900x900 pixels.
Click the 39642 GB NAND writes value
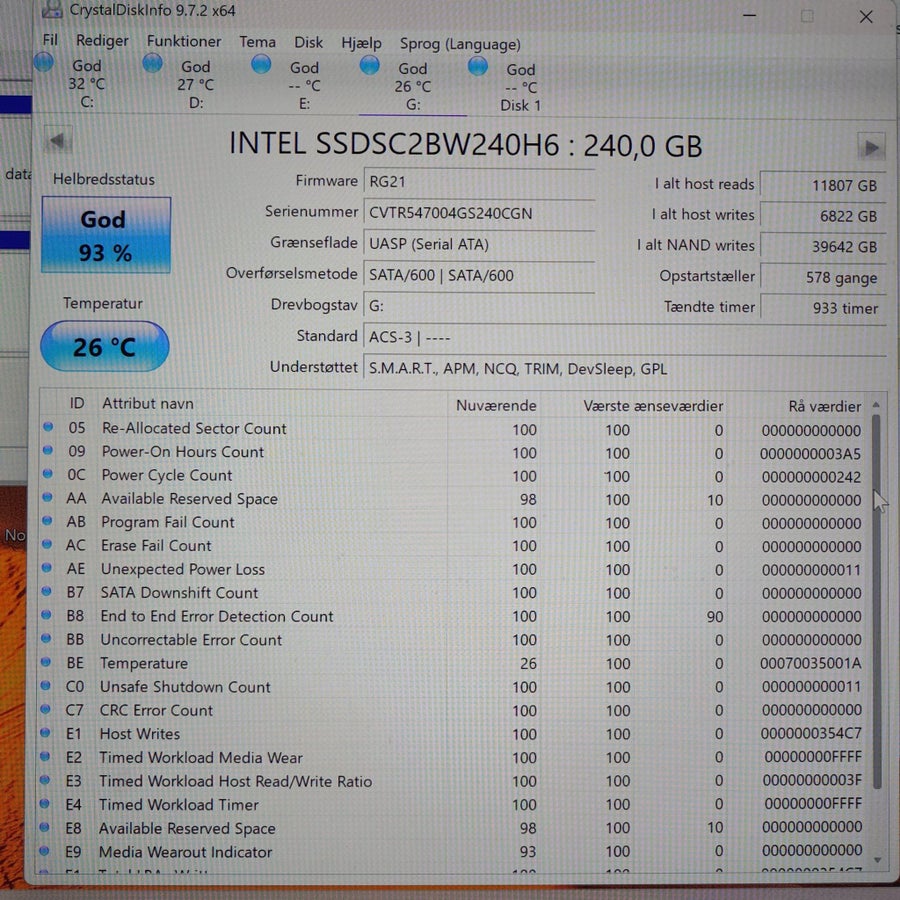[x=823, y=247]
